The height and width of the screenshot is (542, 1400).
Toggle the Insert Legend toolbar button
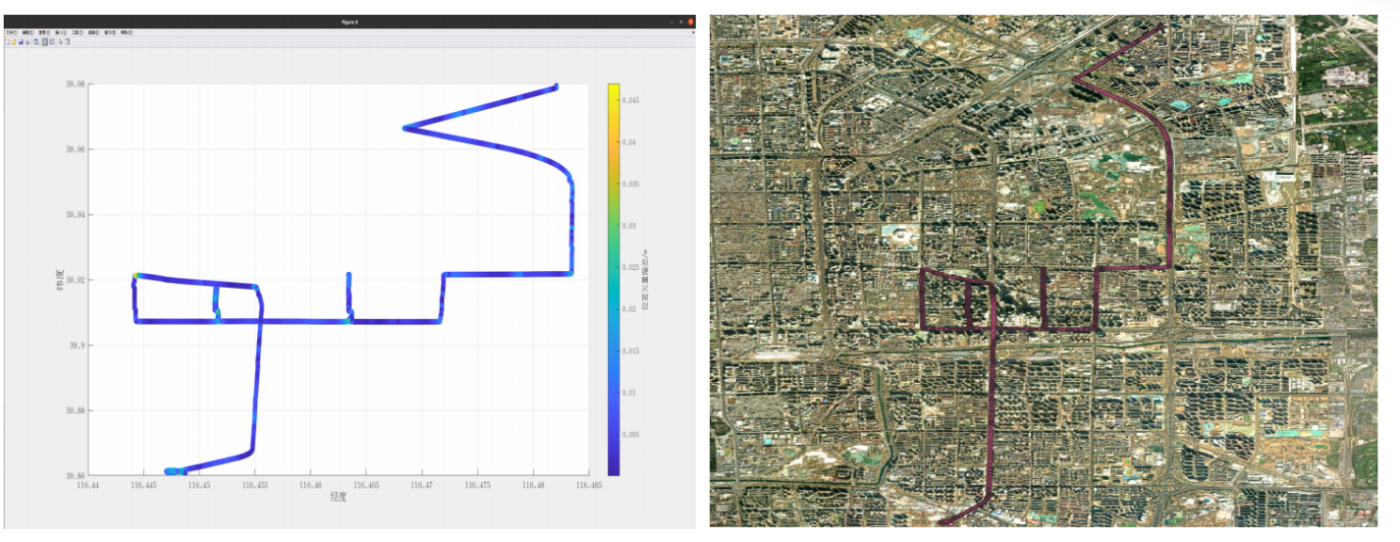[x=52, y=42]
